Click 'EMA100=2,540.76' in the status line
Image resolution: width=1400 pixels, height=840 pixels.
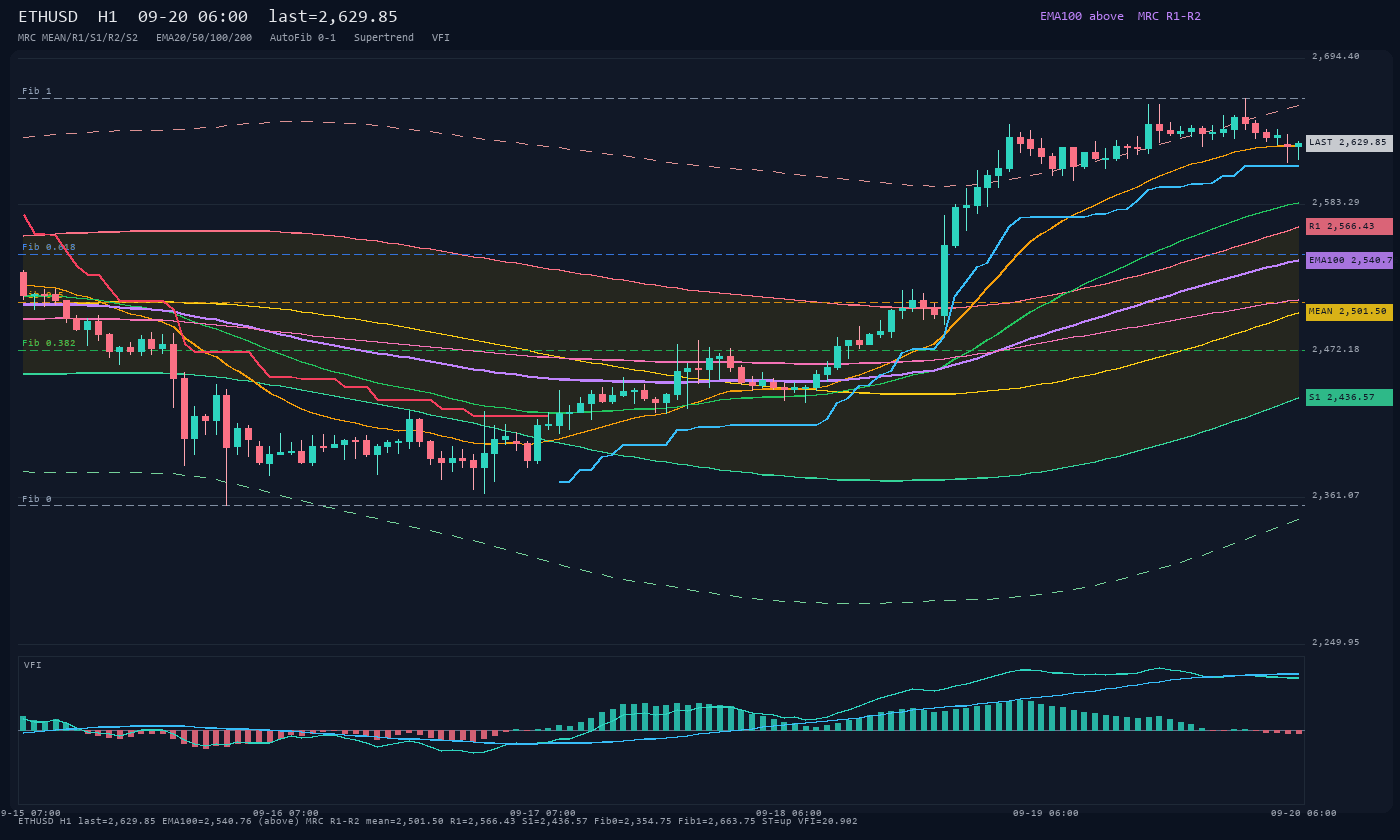pyautogui.click(x=207, y=821)
